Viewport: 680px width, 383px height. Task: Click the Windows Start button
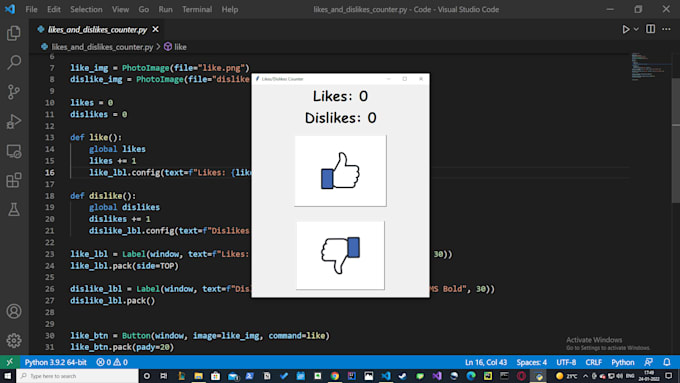pyautogui.click(x=8, y=376)
